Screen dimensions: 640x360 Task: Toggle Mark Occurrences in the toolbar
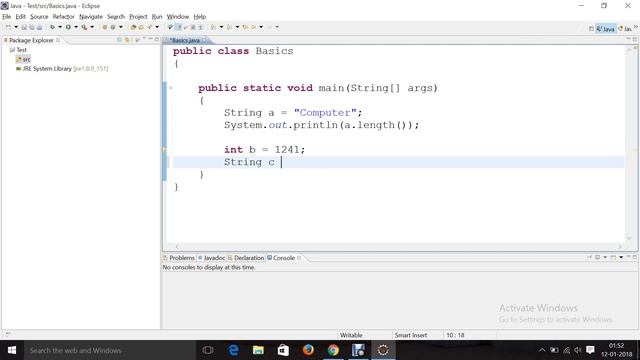tap(170, 27)
